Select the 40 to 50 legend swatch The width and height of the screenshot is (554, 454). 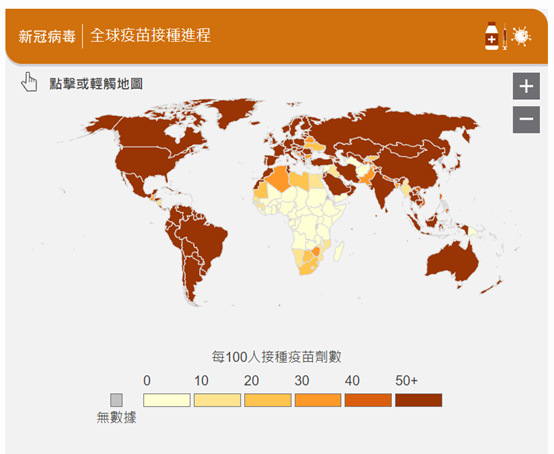(x=368, y=400)
